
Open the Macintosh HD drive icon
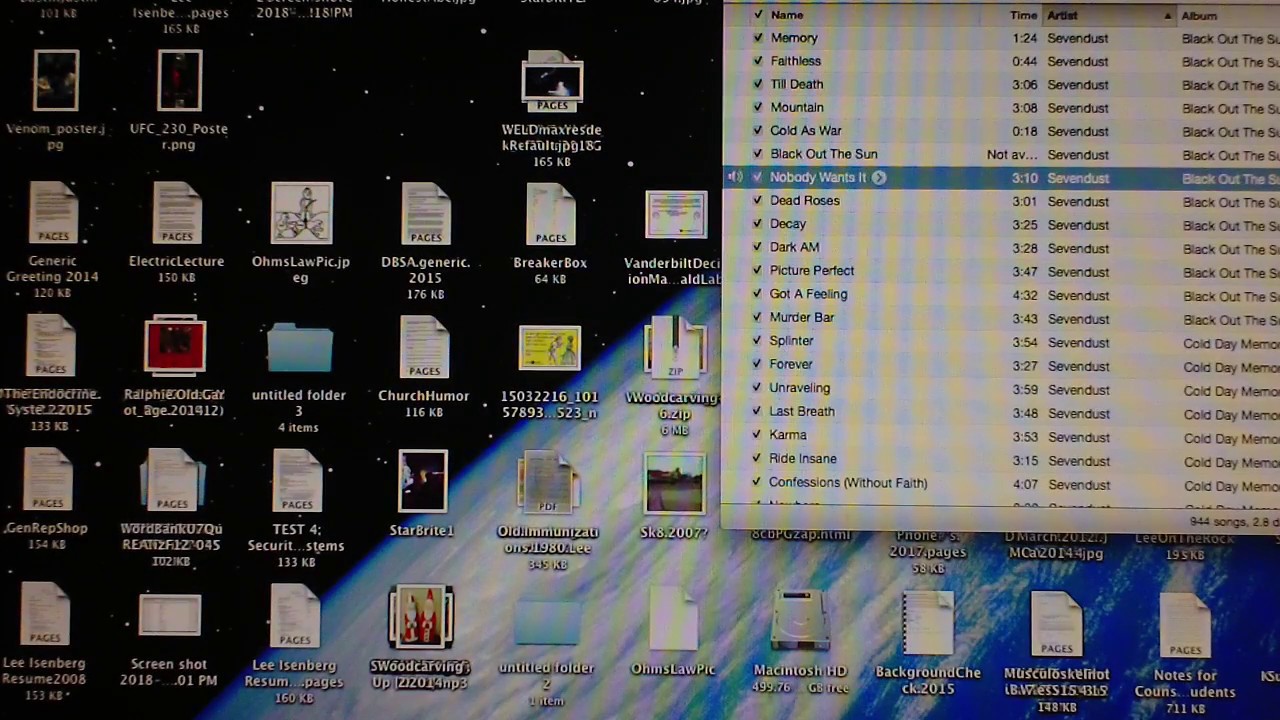coord(799,621)
